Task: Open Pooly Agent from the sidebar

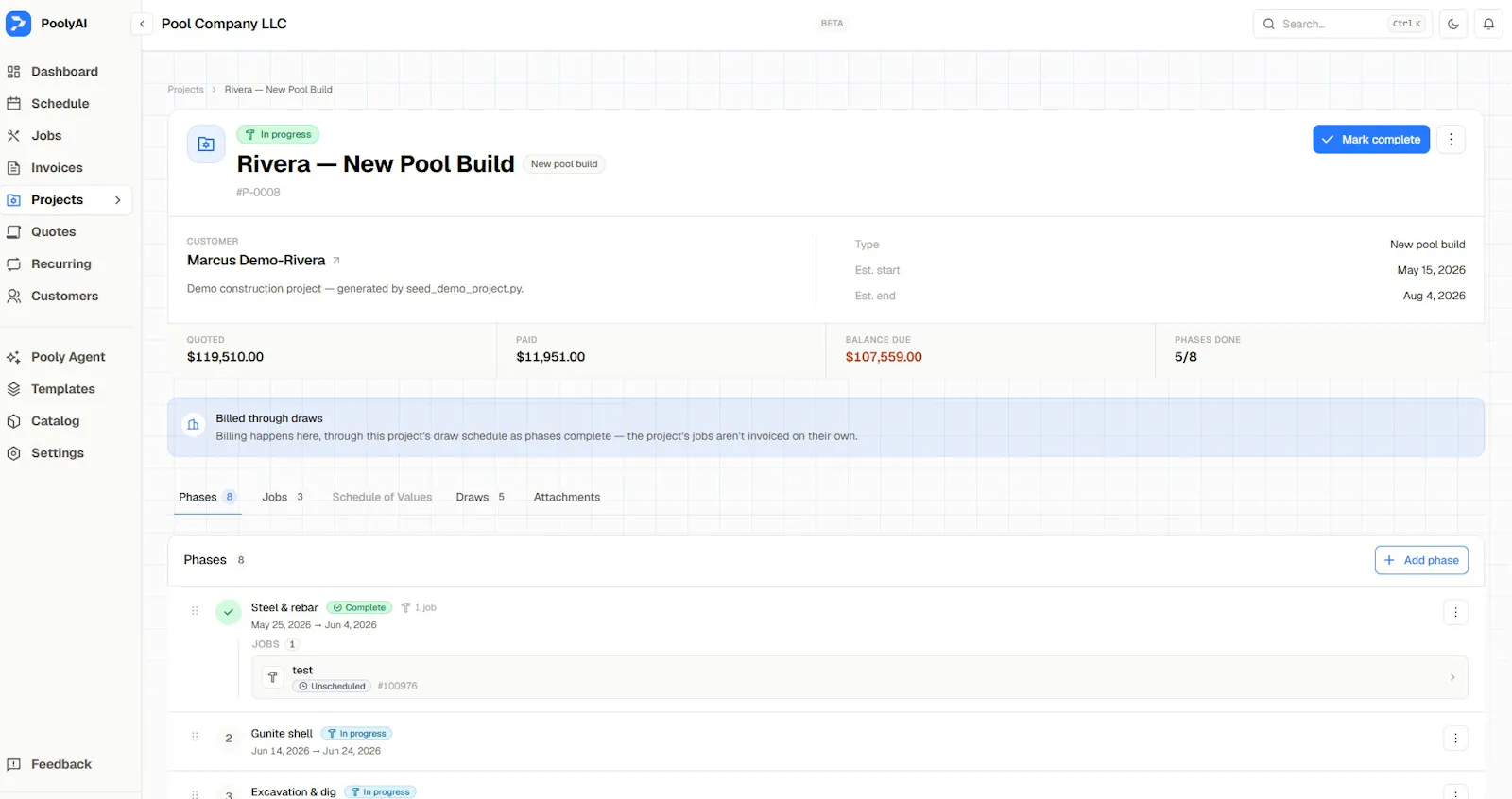Action: click(66, 357)
